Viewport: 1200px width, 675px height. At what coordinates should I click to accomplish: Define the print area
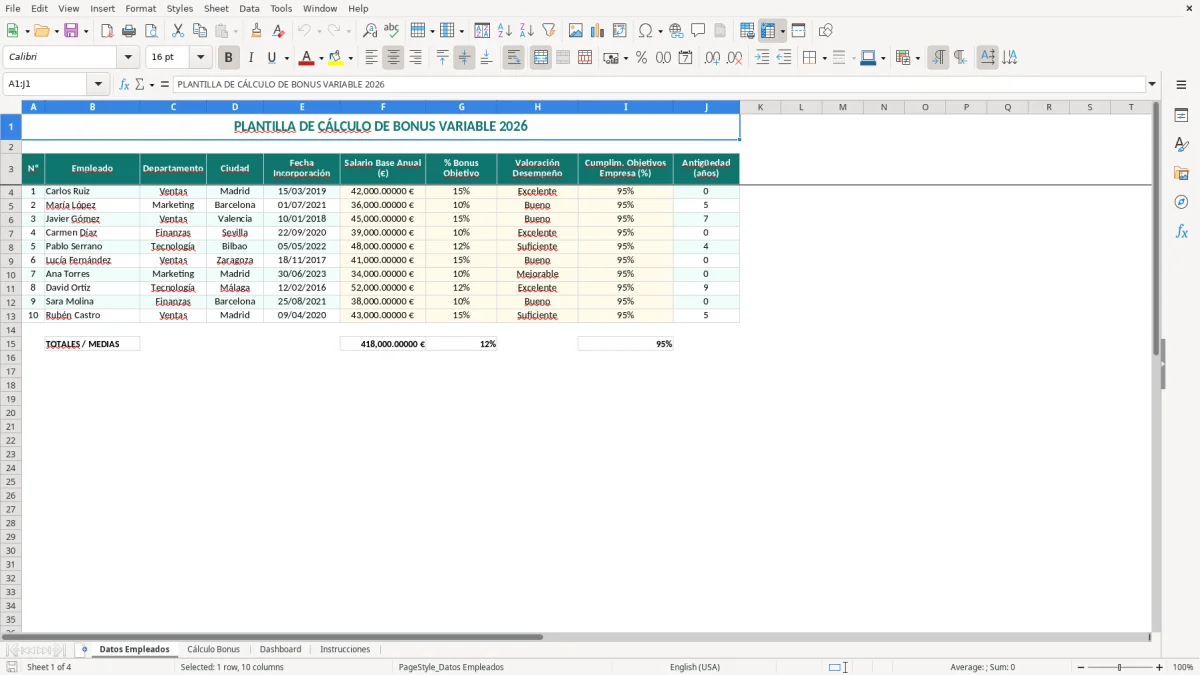(x=747, y=31)
